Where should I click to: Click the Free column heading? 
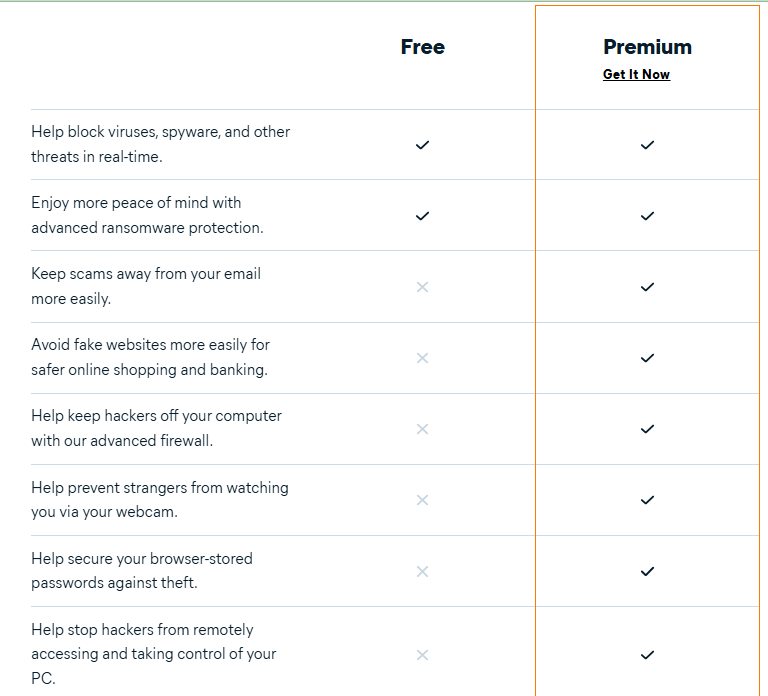coord(422,47)
